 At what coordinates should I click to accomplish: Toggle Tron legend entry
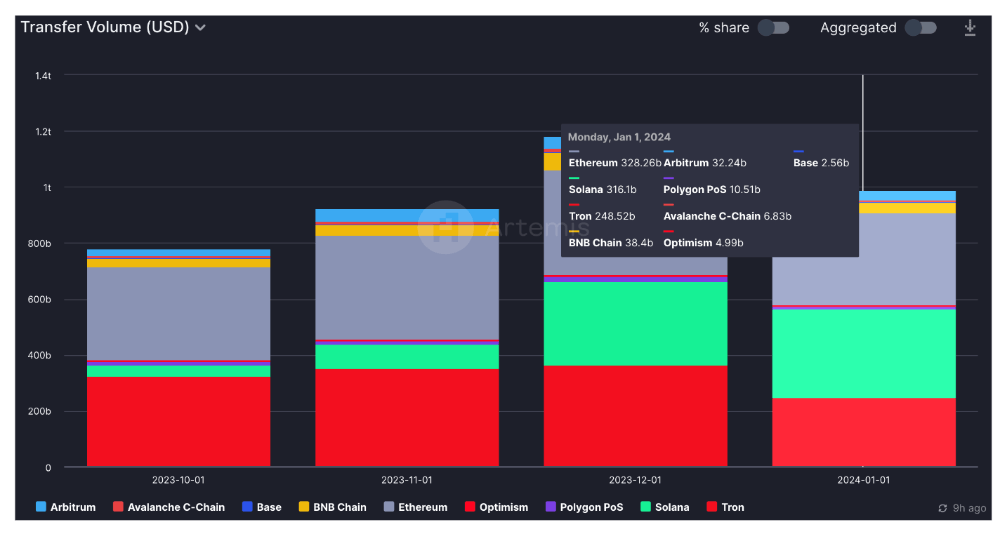tap(725, 507)
